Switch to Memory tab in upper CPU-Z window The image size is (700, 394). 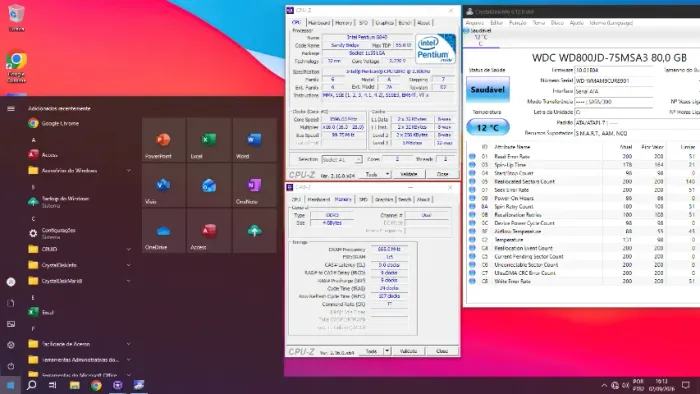(x=343, y=22)
